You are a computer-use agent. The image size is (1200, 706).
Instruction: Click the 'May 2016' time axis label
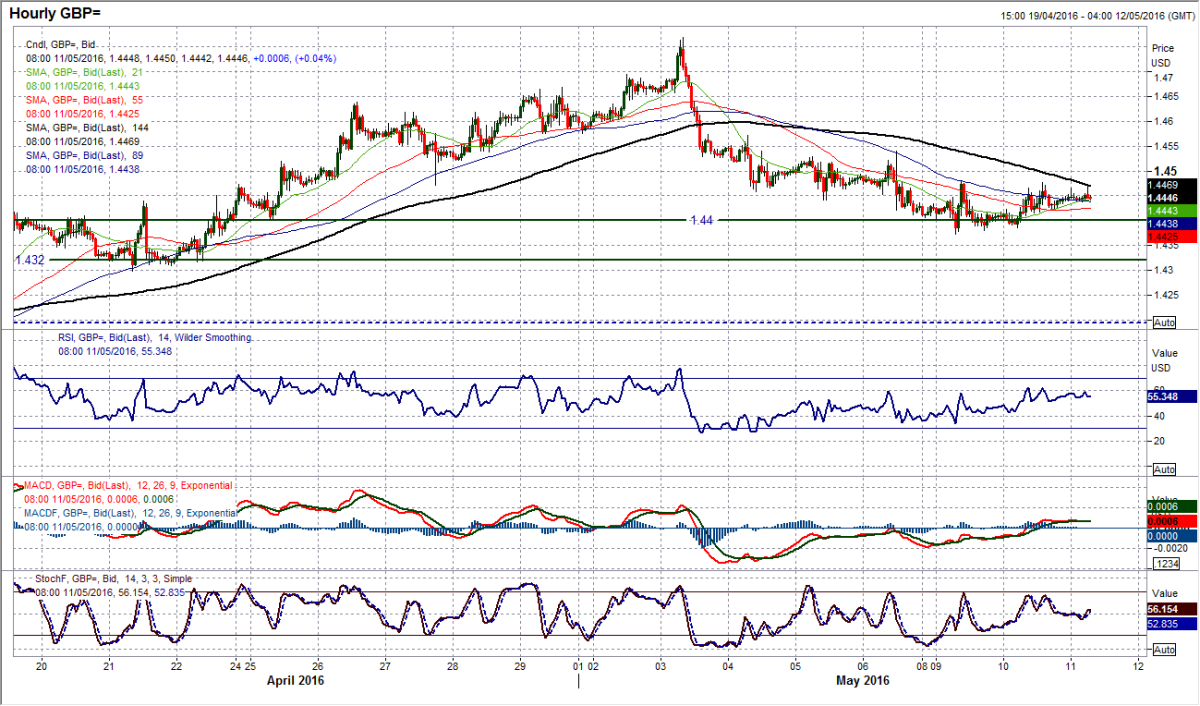point(863,680)
